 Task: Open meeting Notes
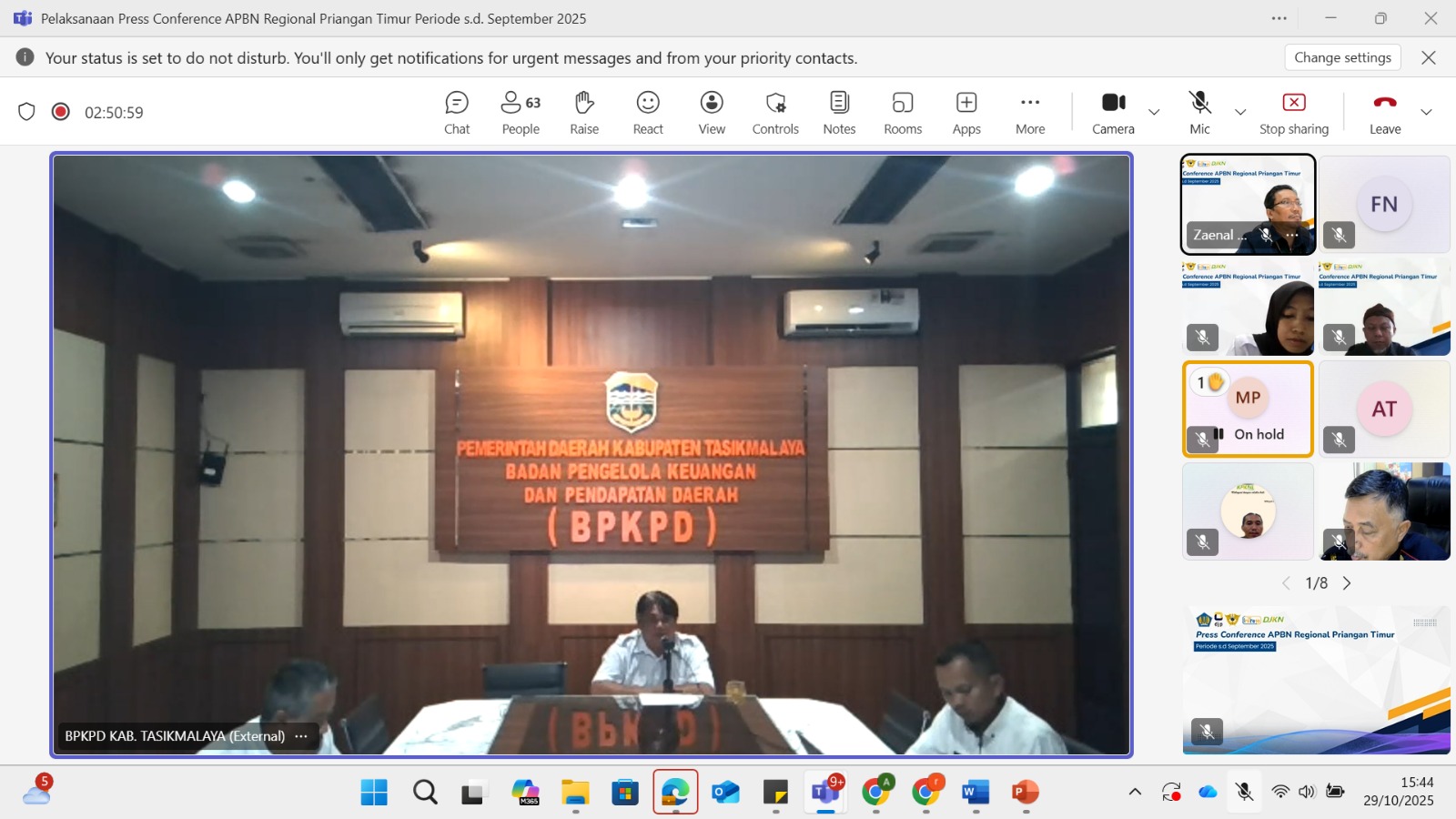tap(839, 113)
